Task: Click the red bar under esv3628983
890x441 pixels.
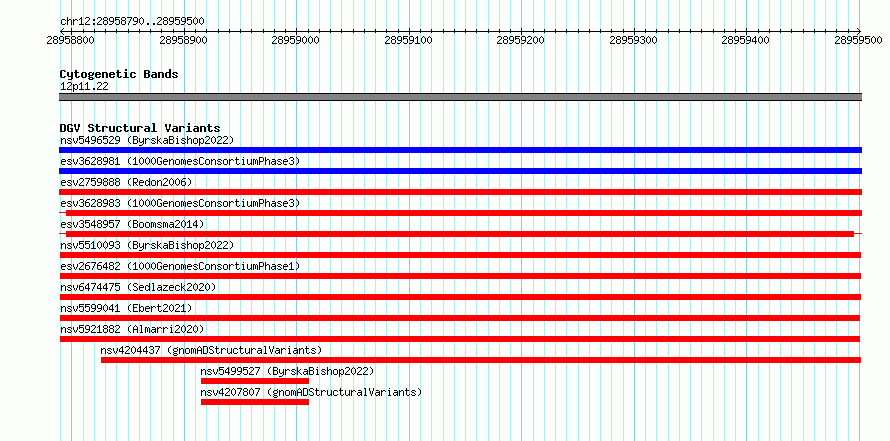Action: [464, 213]
